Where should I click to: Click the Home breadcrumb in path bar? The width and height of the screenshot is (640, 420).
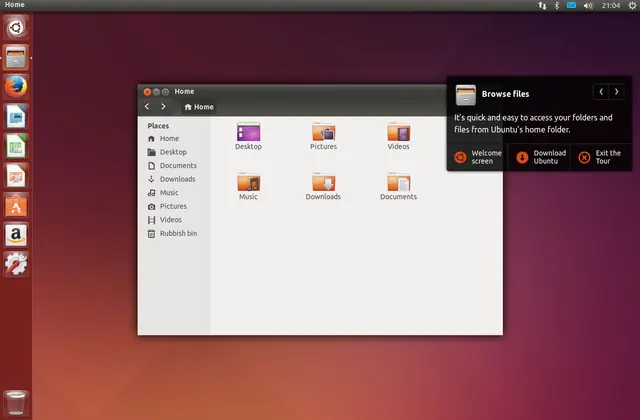point(199,107)
